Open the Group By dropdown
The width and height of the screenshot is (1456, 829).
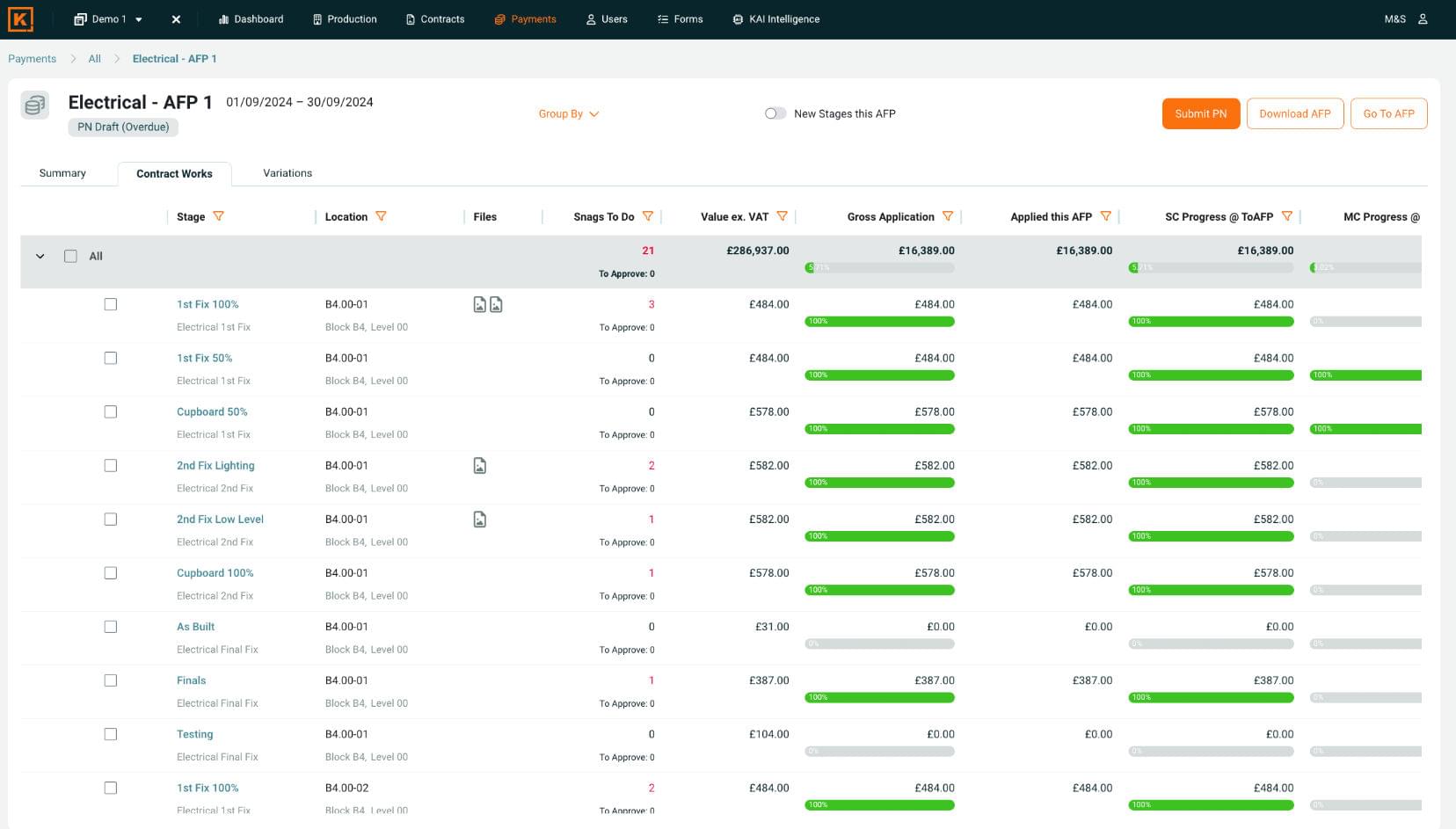568,114
